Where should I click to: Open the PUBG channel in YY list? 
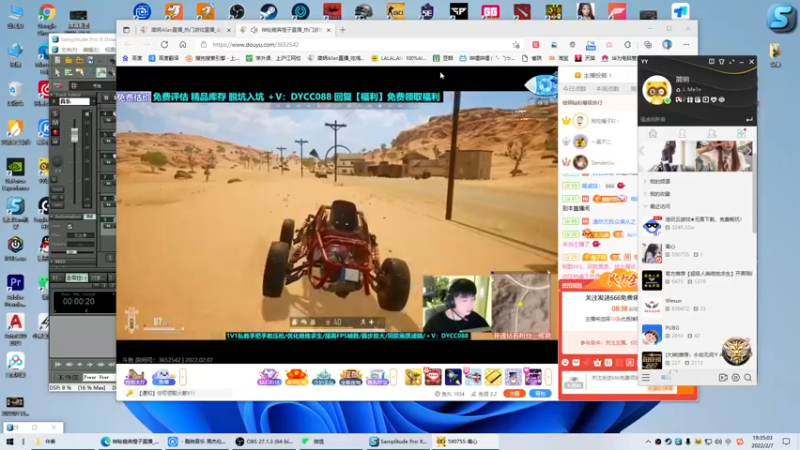(x=696, y=334)
